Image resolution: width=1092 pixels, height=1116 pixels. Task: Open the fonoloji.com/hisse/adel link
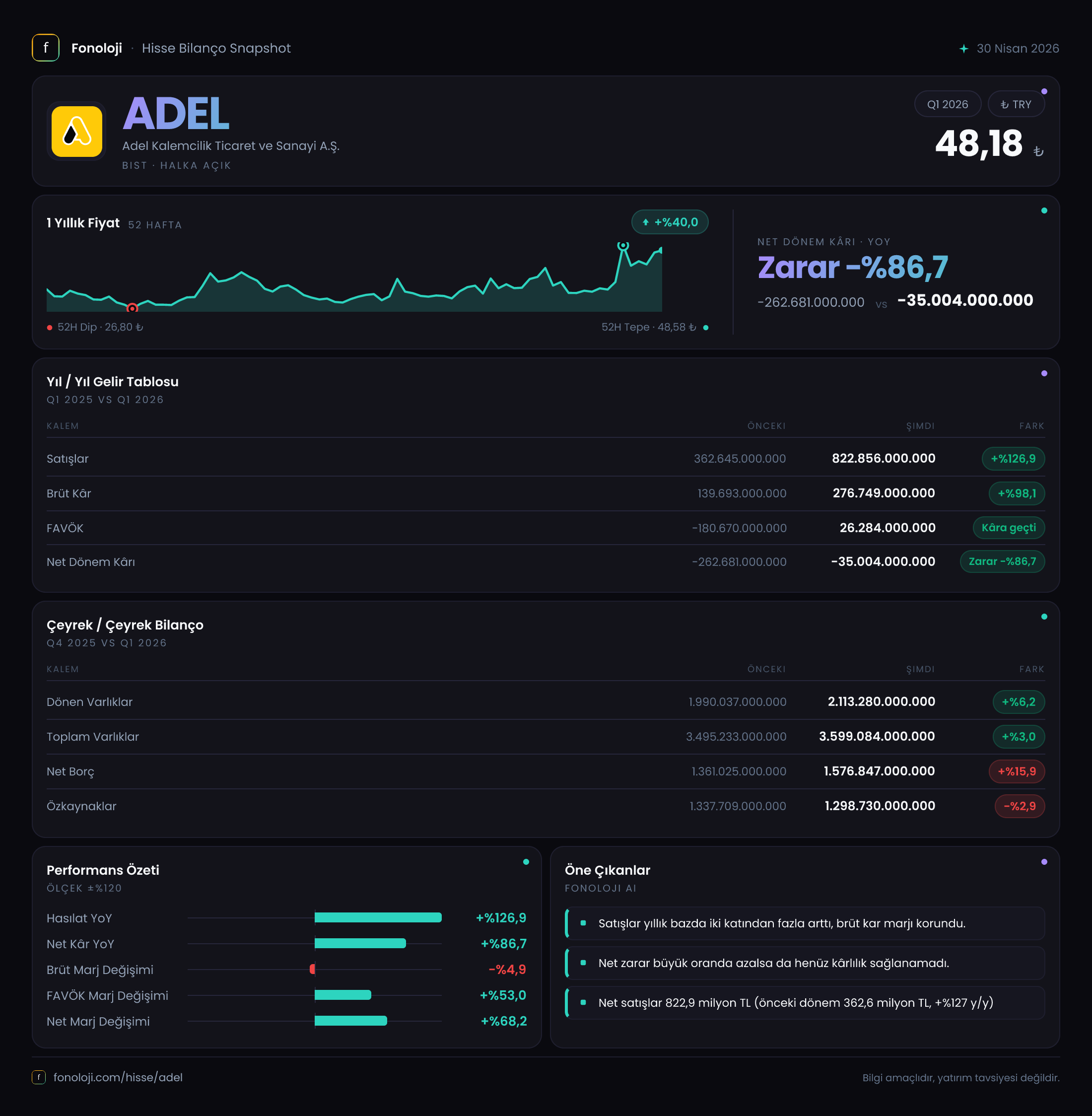pyautogui.click(x=118, y=1077)
